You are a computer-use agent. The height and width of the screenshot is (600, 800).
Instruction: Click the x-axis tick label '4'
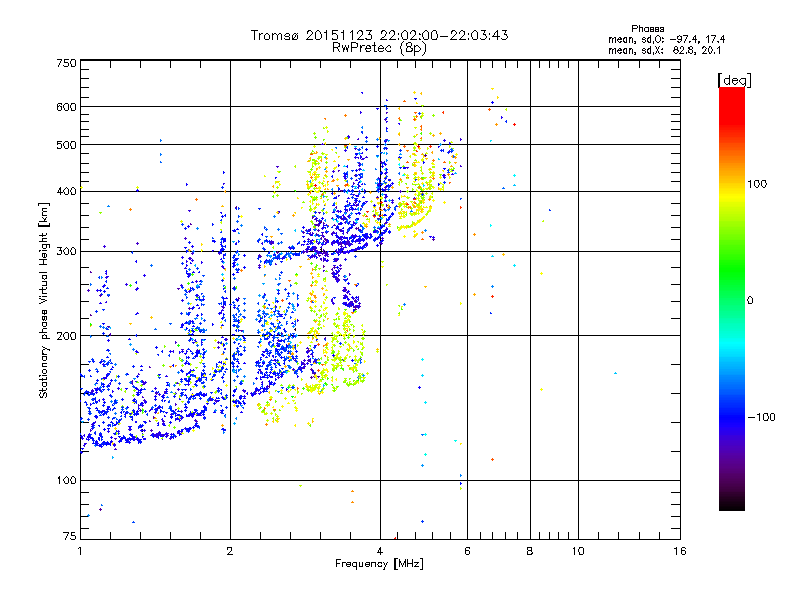pyautogui.click(x=380, y=551)
